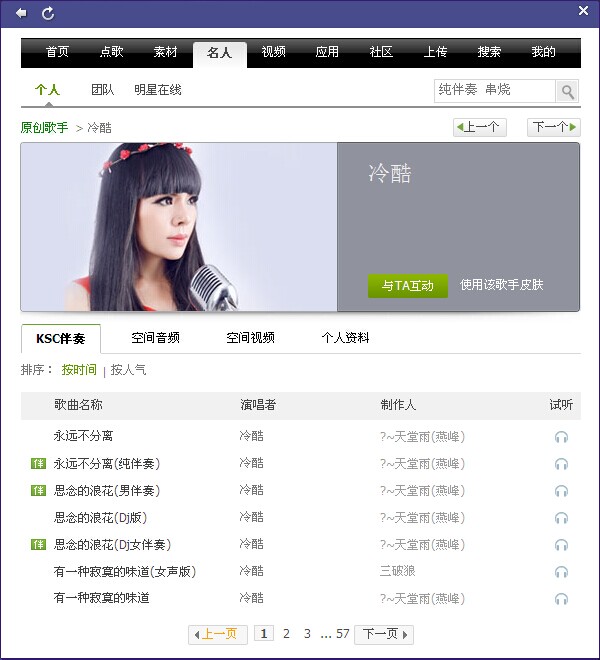Viewport: 600px width, 660px height.
Task: Preview 永远不分离 with the headphone icon
Action: tap(561, 437)
